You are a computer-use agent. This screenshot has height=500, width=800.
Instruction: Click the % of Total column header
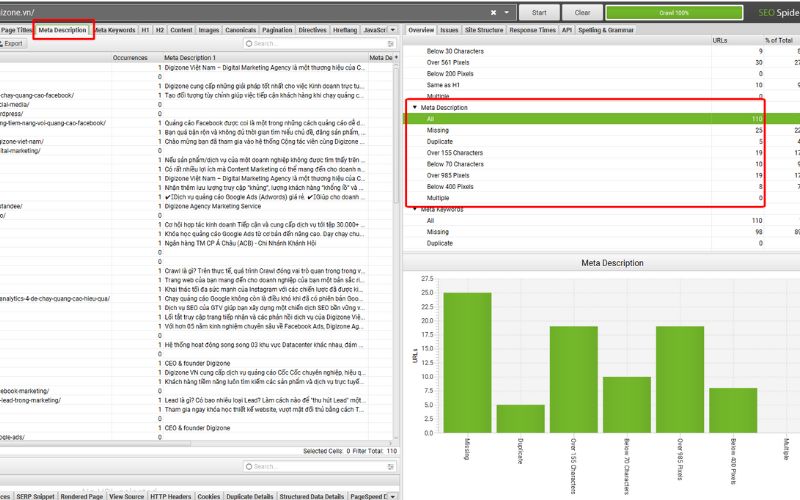(779, 40)
